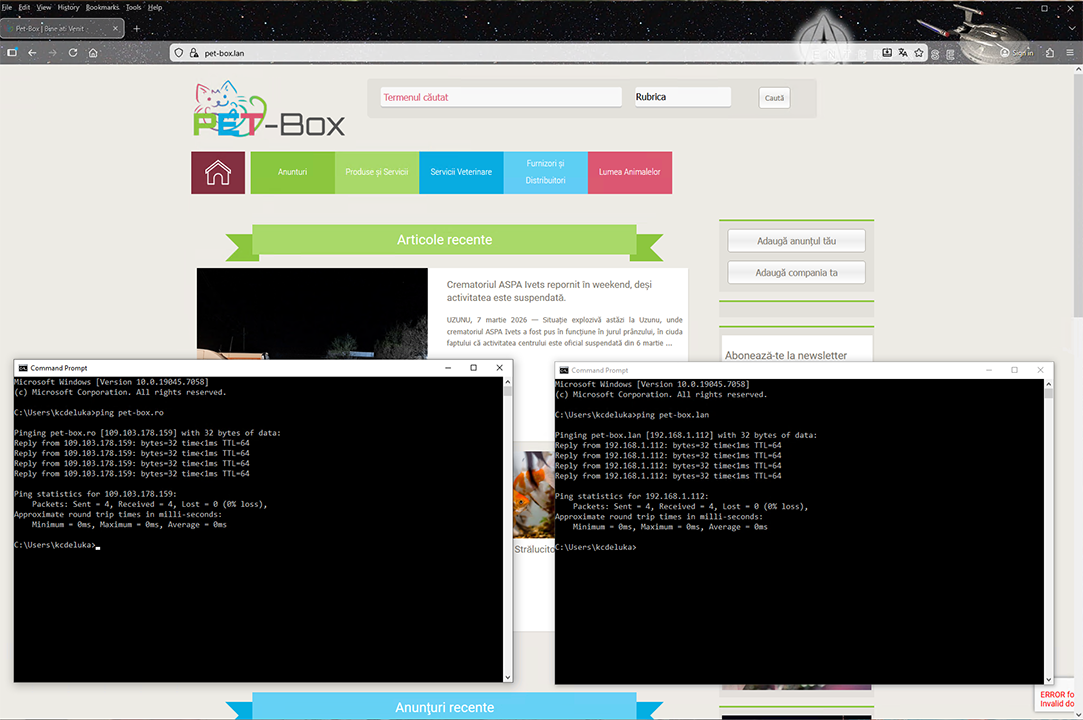Open the translate page icon
The image size is (1083, 720).
(x=903, y=53)
